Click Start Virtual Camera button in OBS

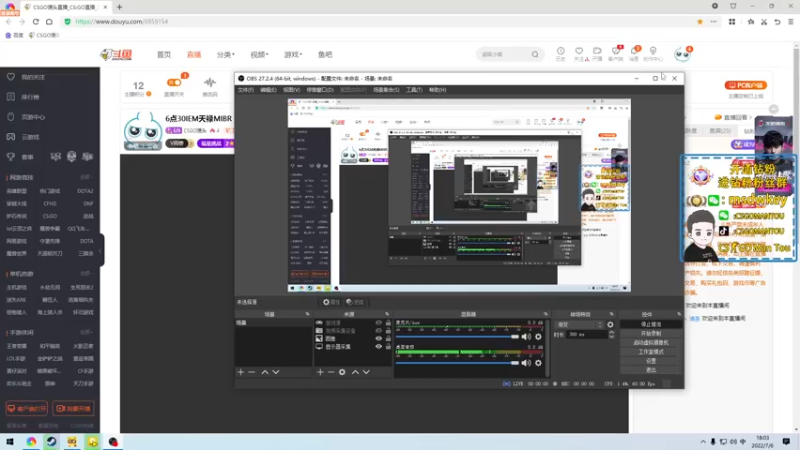point(651,343)
